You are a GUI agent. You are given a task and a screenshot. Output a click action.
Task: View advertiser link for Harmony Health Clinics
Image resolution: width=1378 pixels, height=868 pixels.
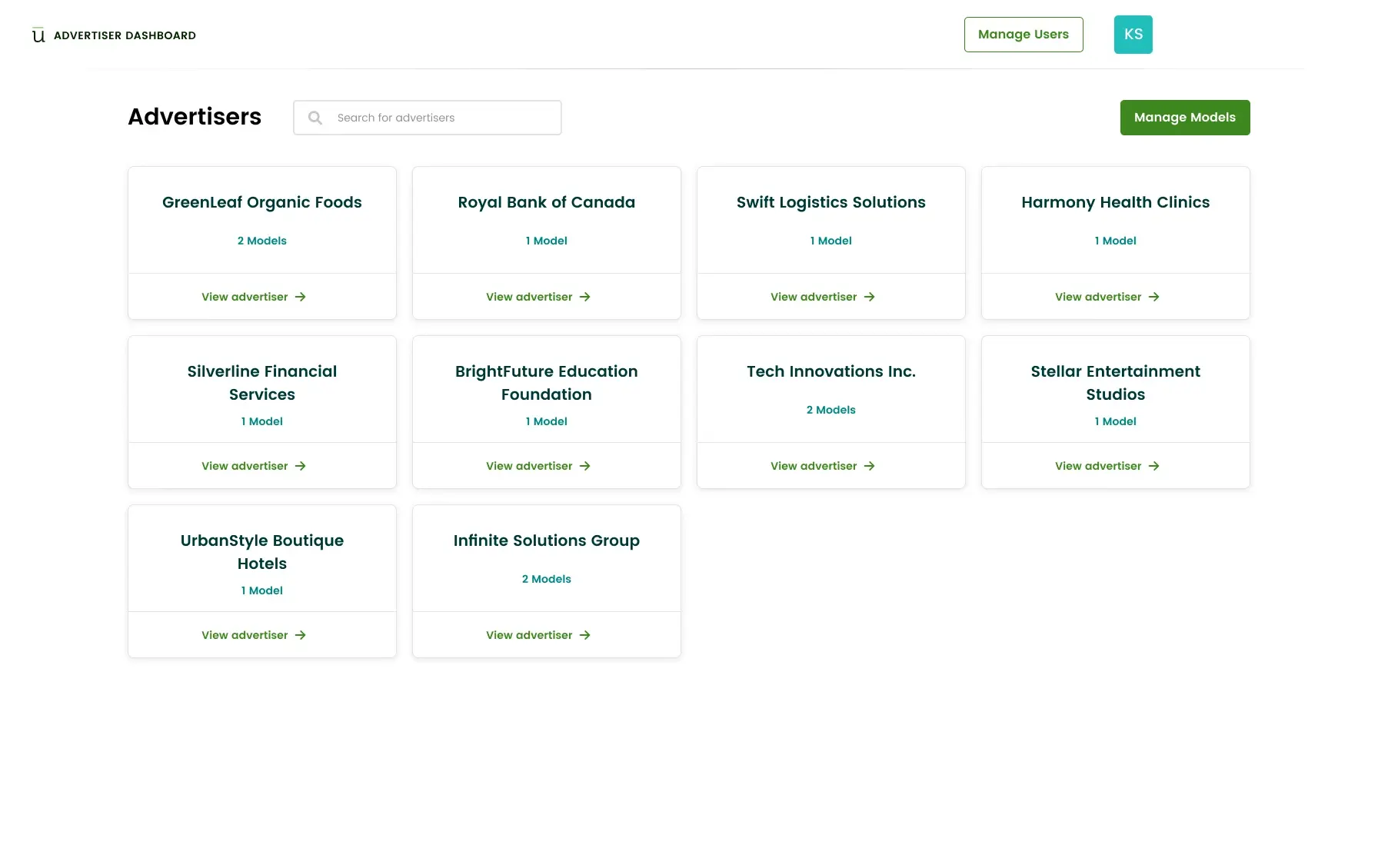coord(1107,297)
